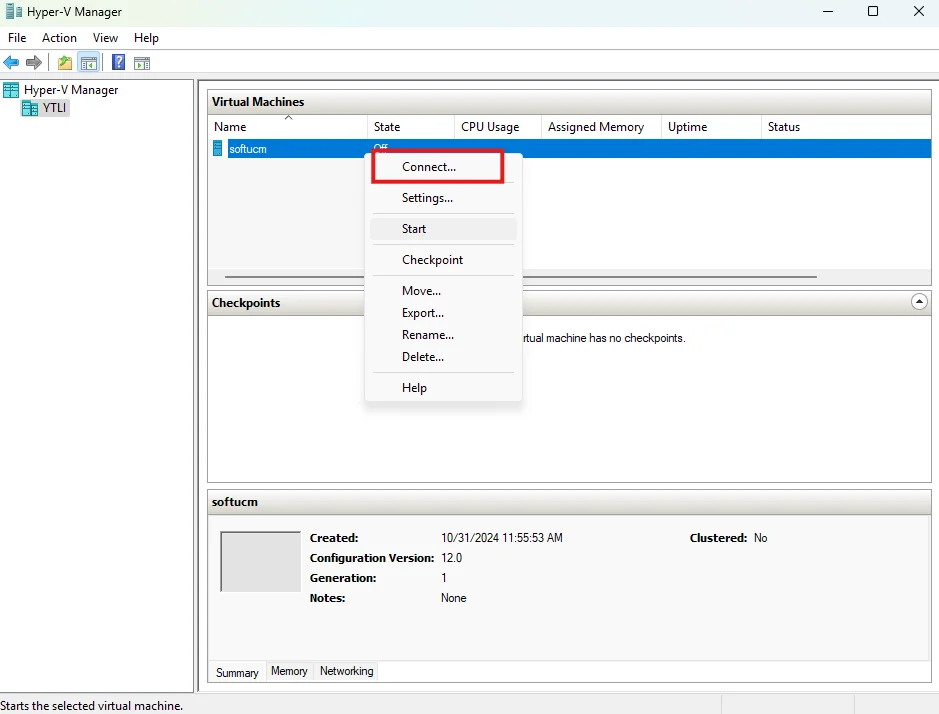This screenshot has width=939, height=714.
Task: Click the YTLI server icon in tree
Action: click(30, 108)
